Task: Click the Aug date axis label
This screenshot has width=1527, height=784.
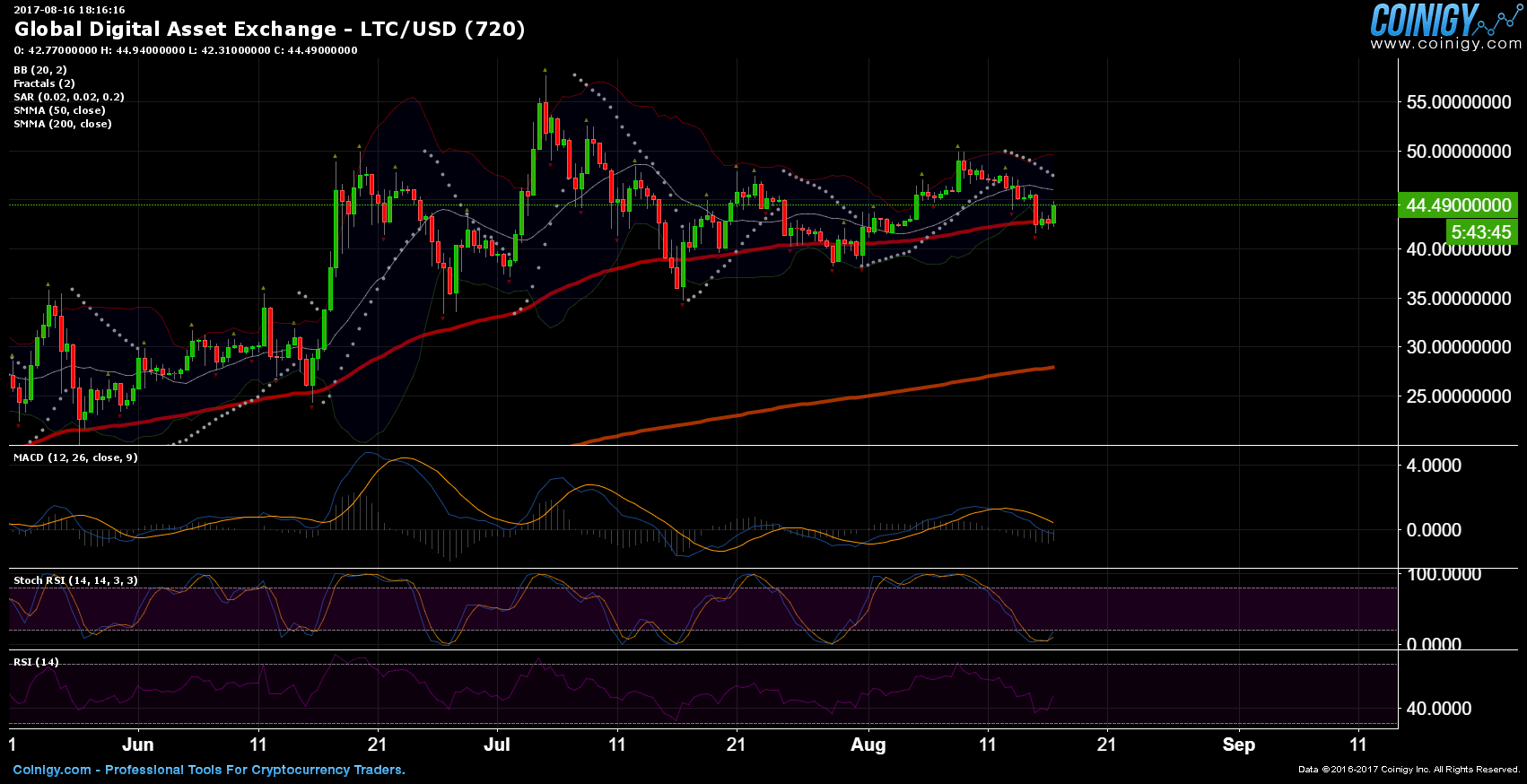Action: tap(868, 745)
